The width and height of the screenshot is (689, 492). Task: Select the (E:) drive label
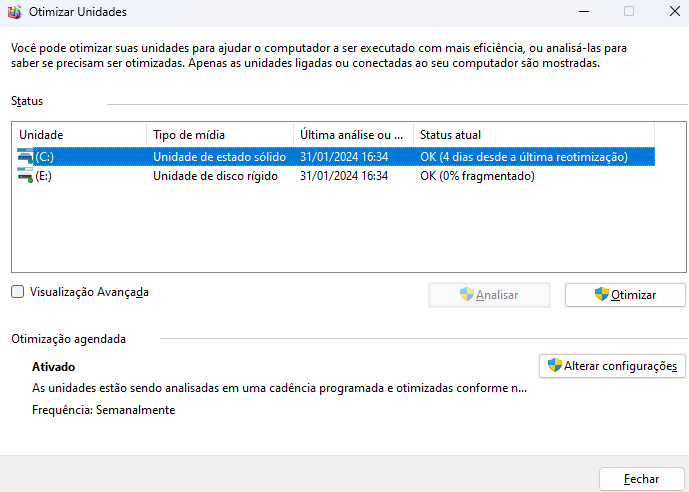44,176
